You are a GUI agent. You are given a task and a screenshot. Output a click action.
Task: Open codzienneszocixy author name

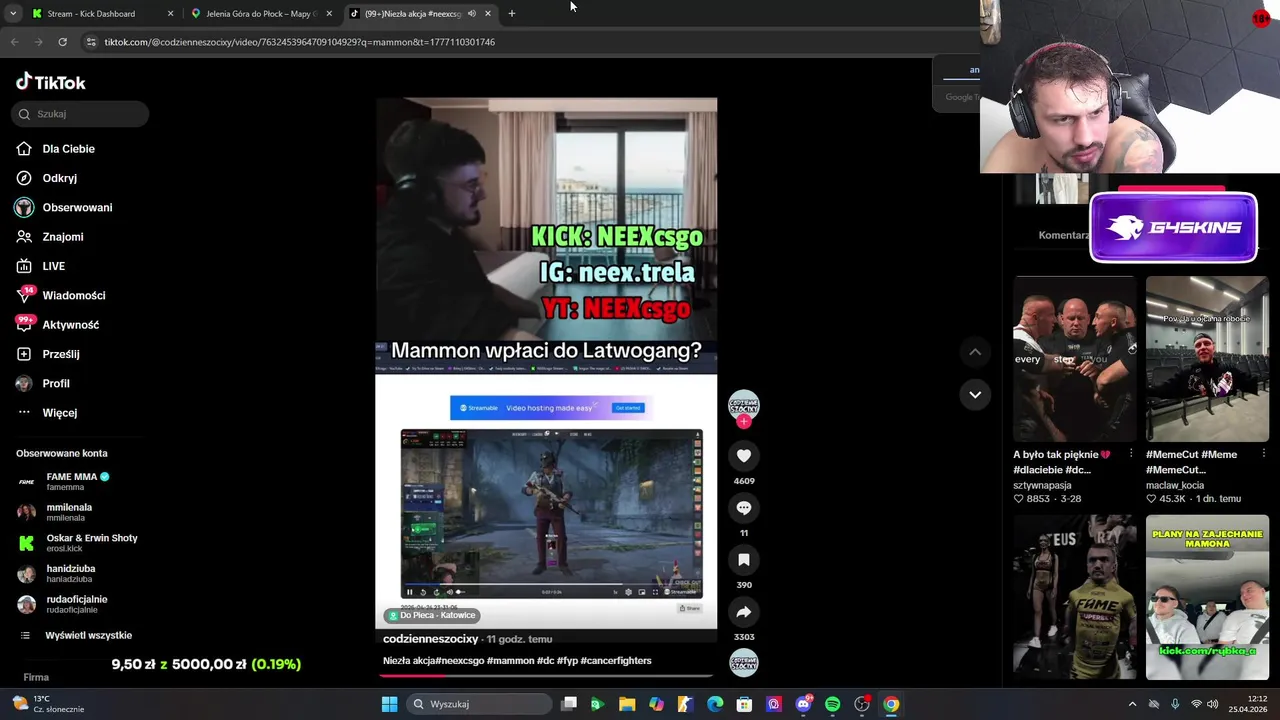[431, 639]
